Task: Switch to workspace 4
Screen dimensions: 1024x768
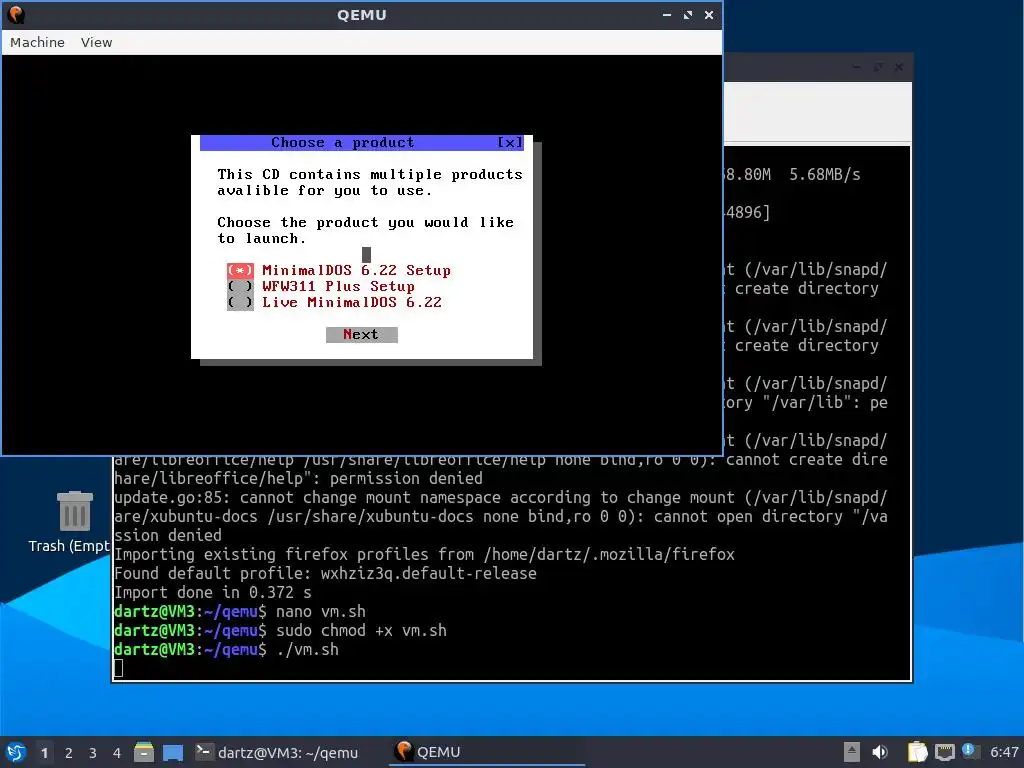Action: [x=116, y=753]
